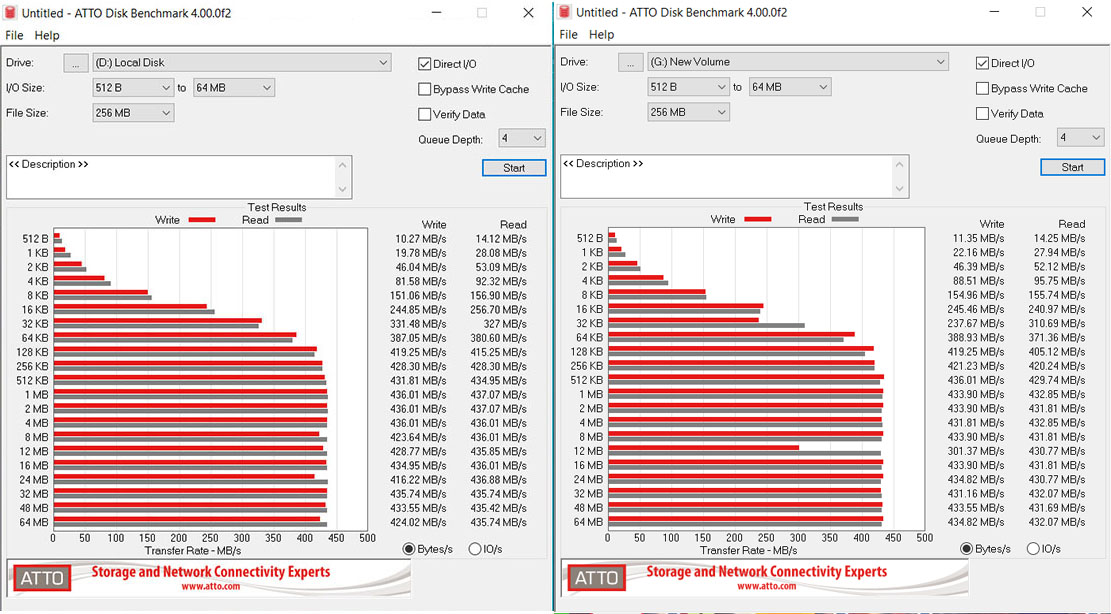Enable Verify Data in left window

424,114
